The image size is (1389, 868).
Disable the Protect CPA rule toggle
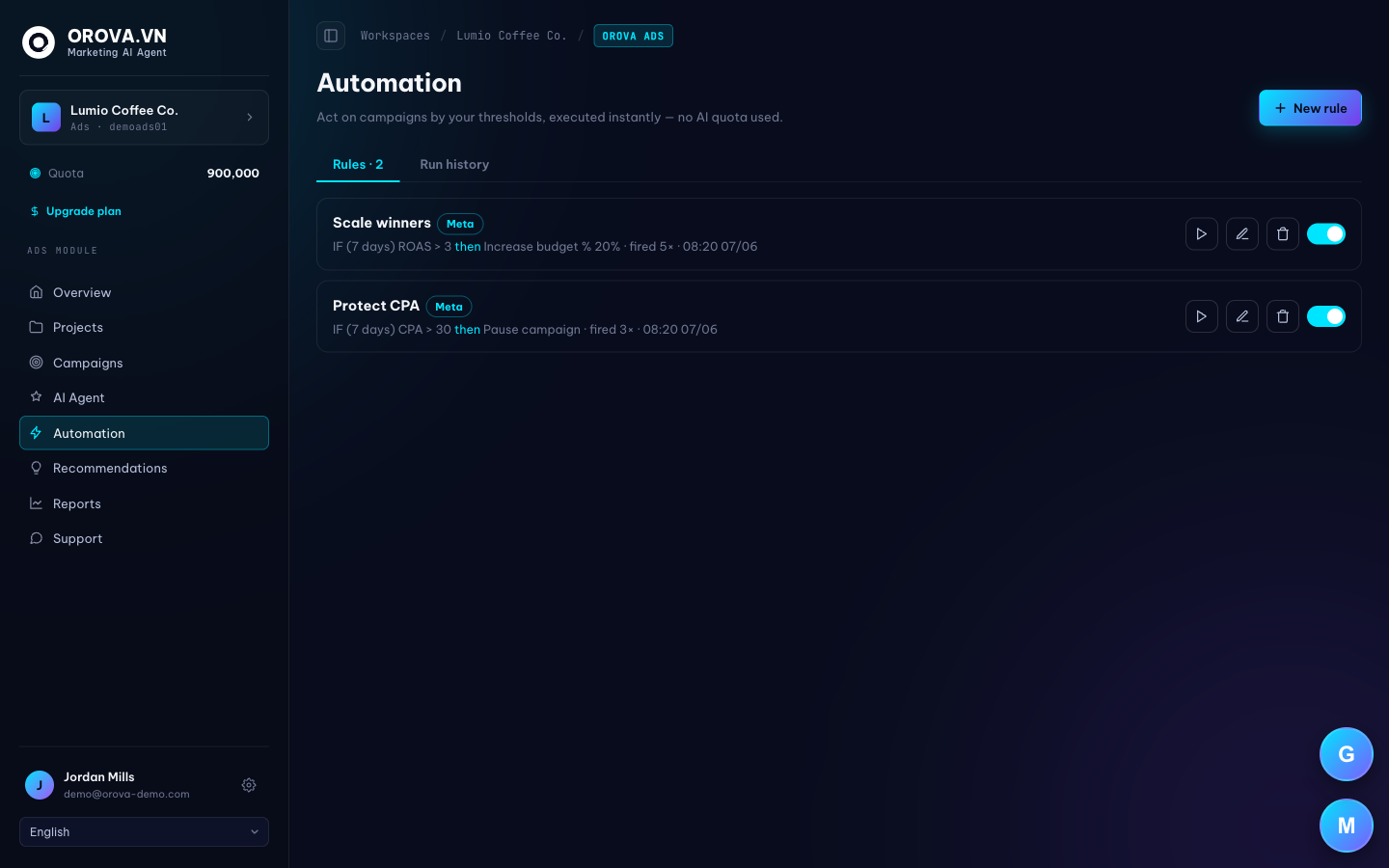(x=1325, y=316)
